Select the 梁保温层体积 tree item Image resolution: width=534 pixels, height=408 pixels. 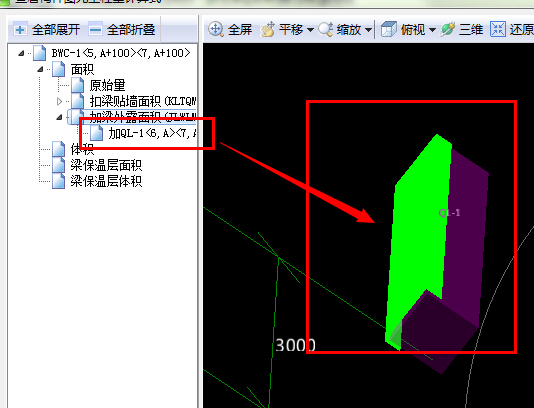click(106, 181)
